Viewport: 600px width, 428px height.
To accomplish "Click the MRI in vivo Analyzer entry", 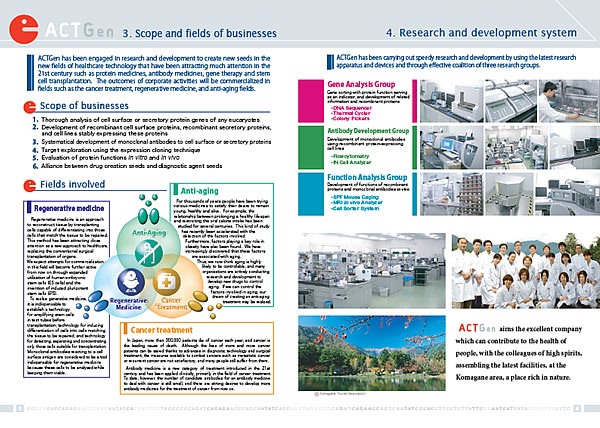I will click(356, 202).
